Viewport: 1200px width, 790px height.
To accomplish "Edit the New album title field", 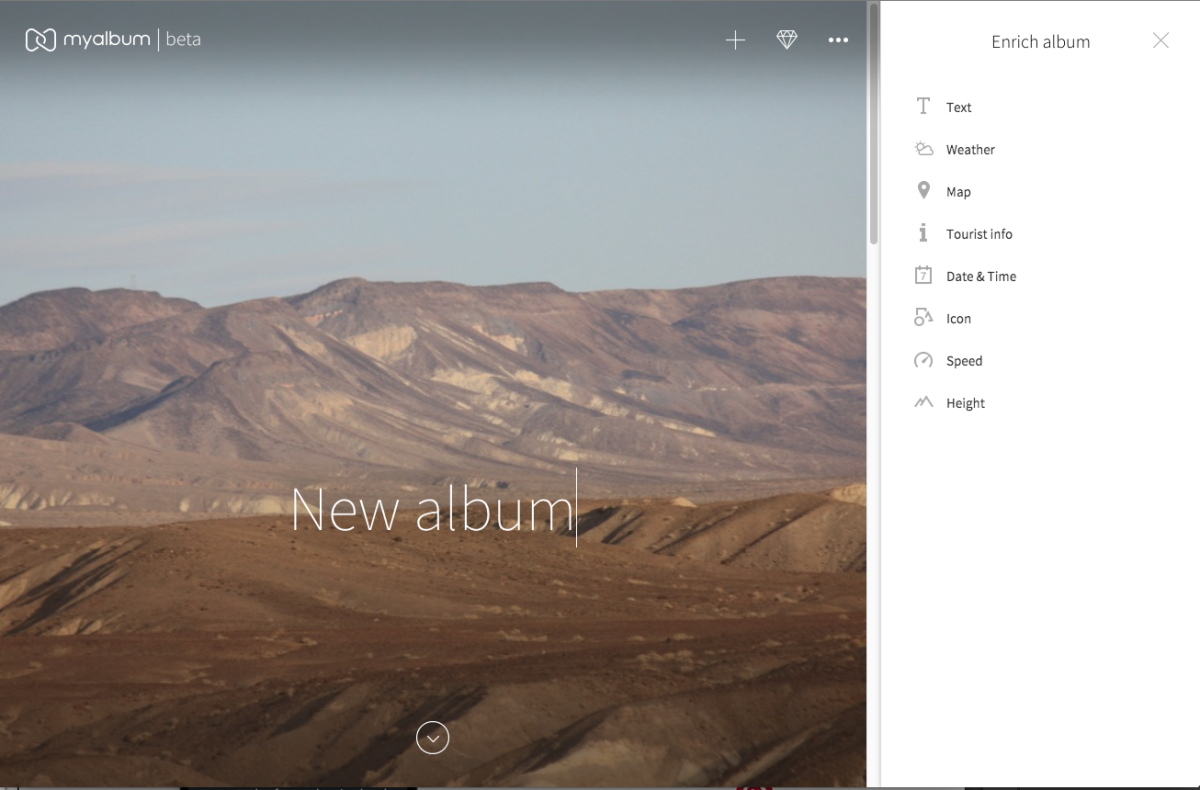I will click(432, 510).
